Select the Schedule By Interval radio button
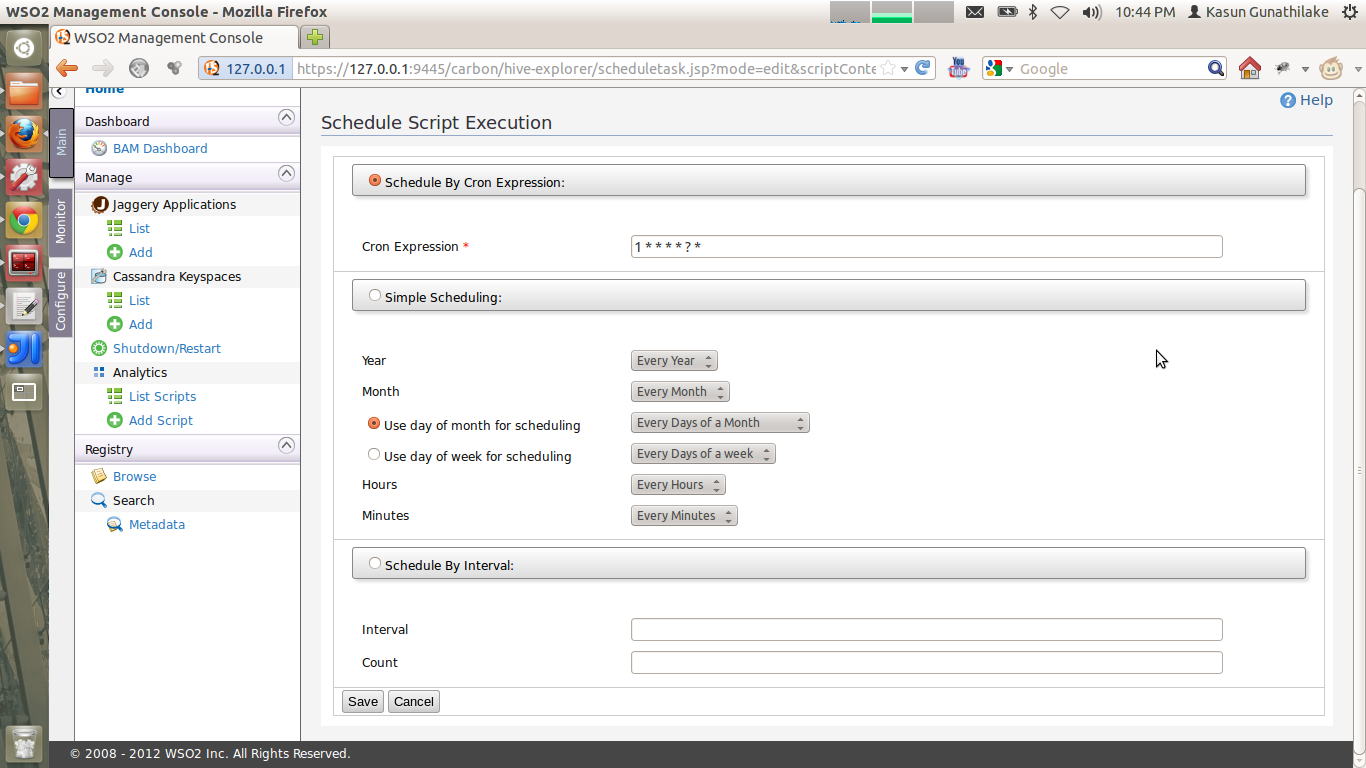1366x768 pixels. (x=375, y=564)
